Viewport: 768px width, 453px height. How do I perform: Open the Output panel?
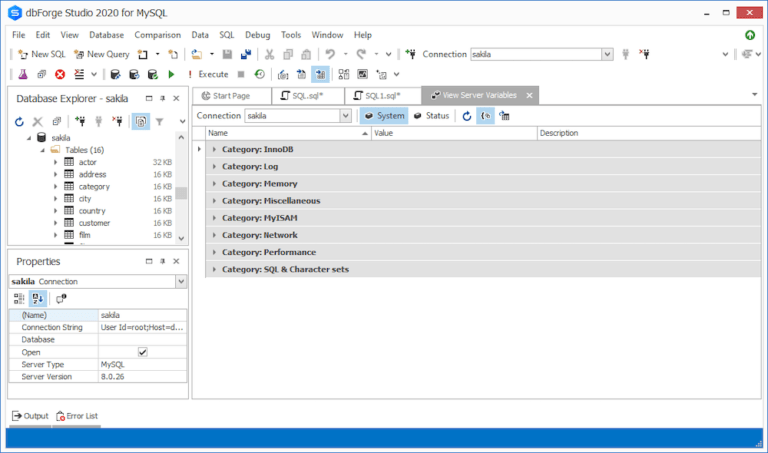click(x=30, y=416)
